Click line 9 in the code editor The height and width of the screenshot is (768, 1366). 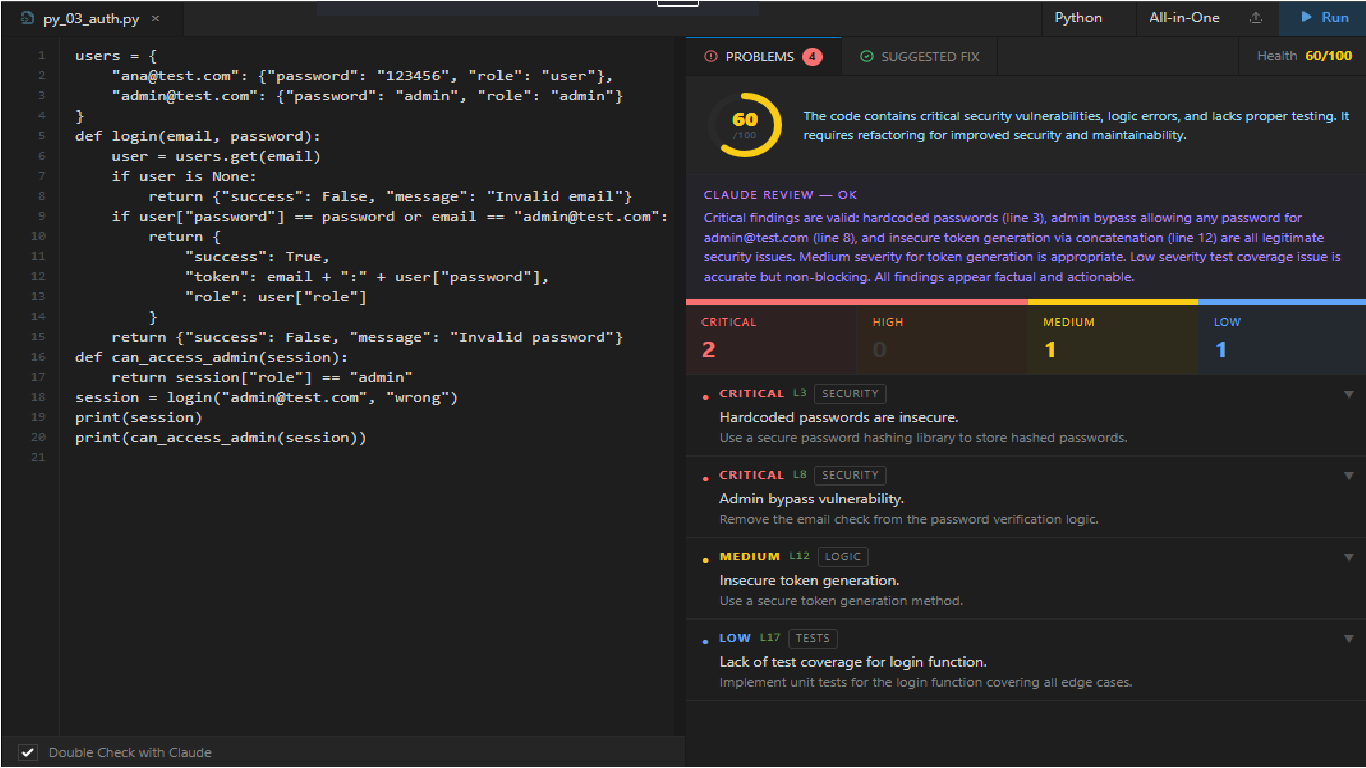click(x=371, y=216)
